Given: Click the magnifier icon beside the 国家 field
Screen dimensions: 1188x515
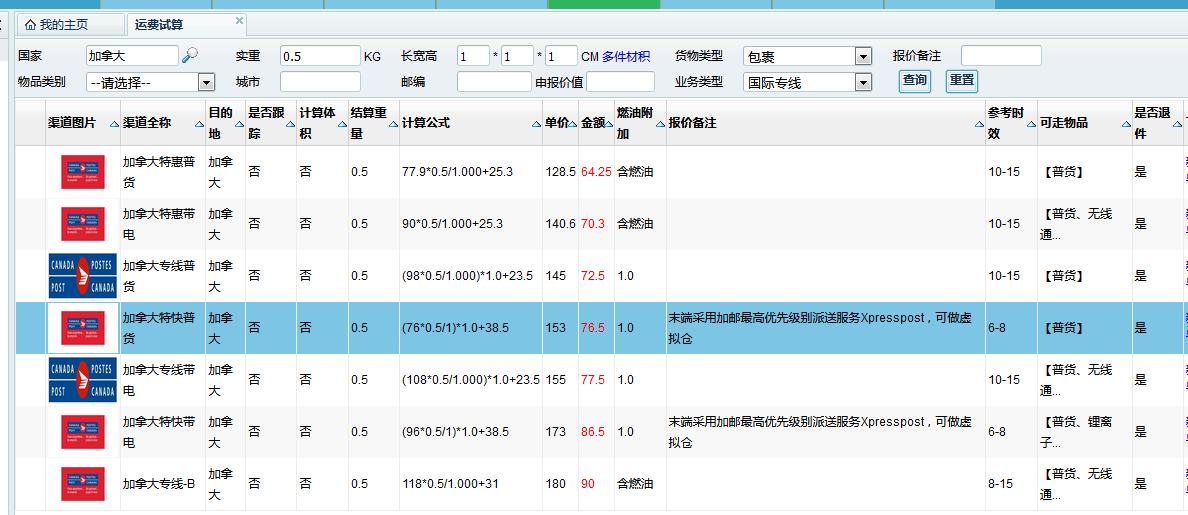Looking at the screenshot, I should tap(190, 56).
